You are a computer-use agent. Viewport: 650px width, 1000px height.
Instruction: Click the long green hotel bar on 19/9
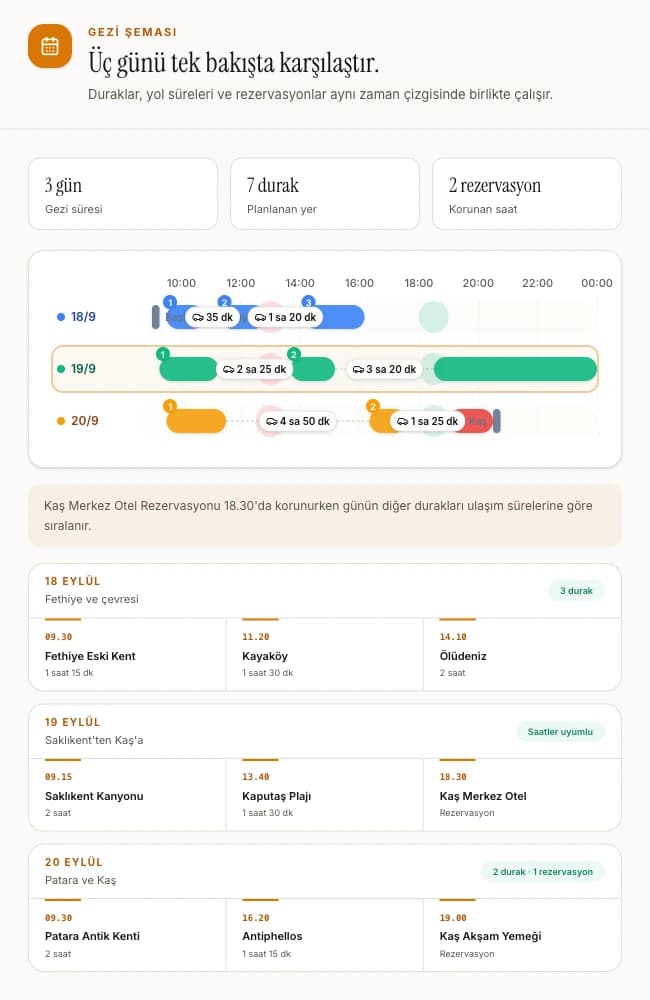515,369
